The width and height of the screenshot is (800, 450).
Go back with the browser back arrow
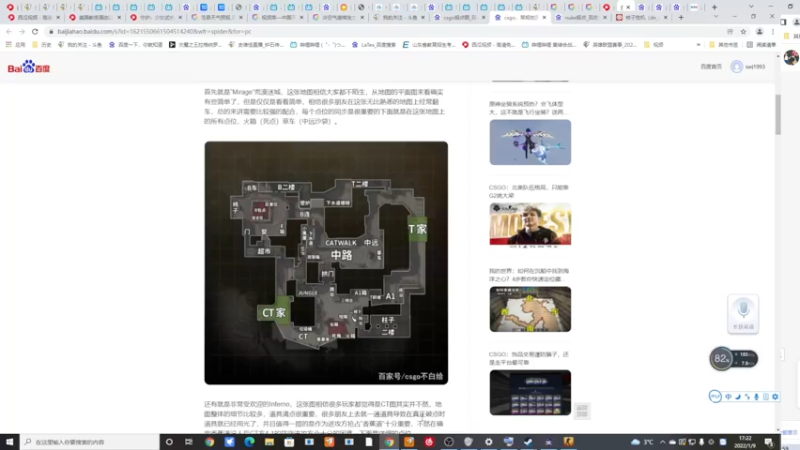point(9,32)
